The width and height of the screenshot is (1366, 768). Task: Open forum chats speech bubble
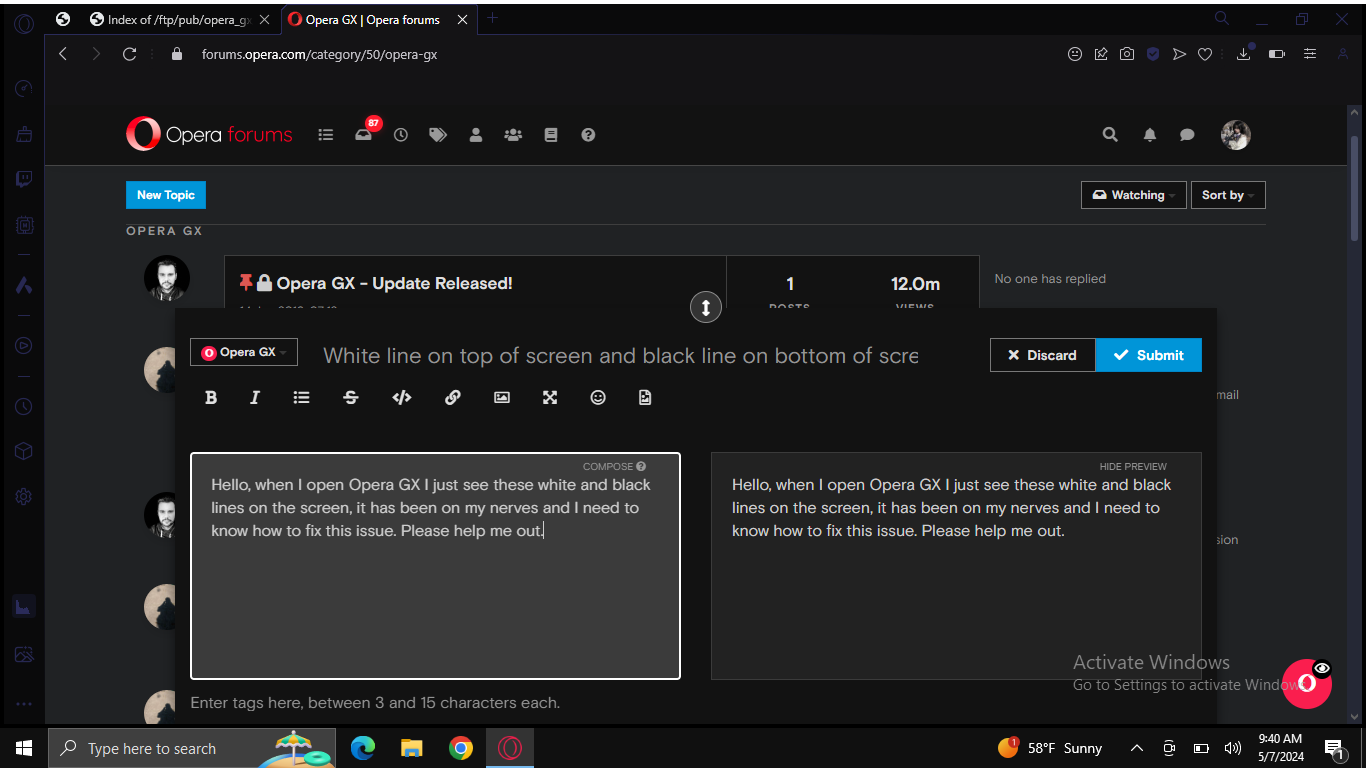point(1187,135)
